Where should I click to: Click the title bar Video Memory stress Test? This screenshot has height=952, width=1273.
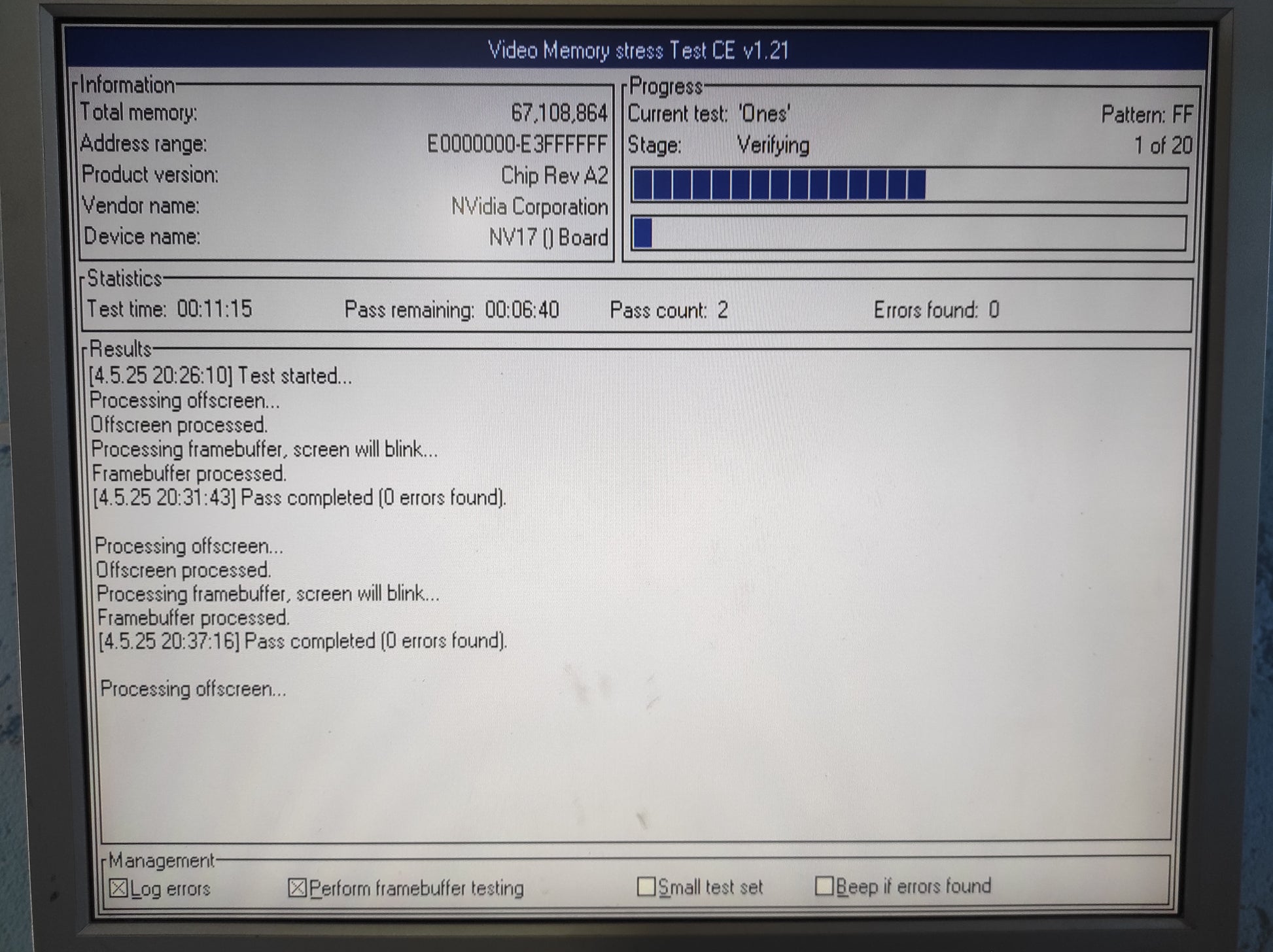tap(637, 50)
